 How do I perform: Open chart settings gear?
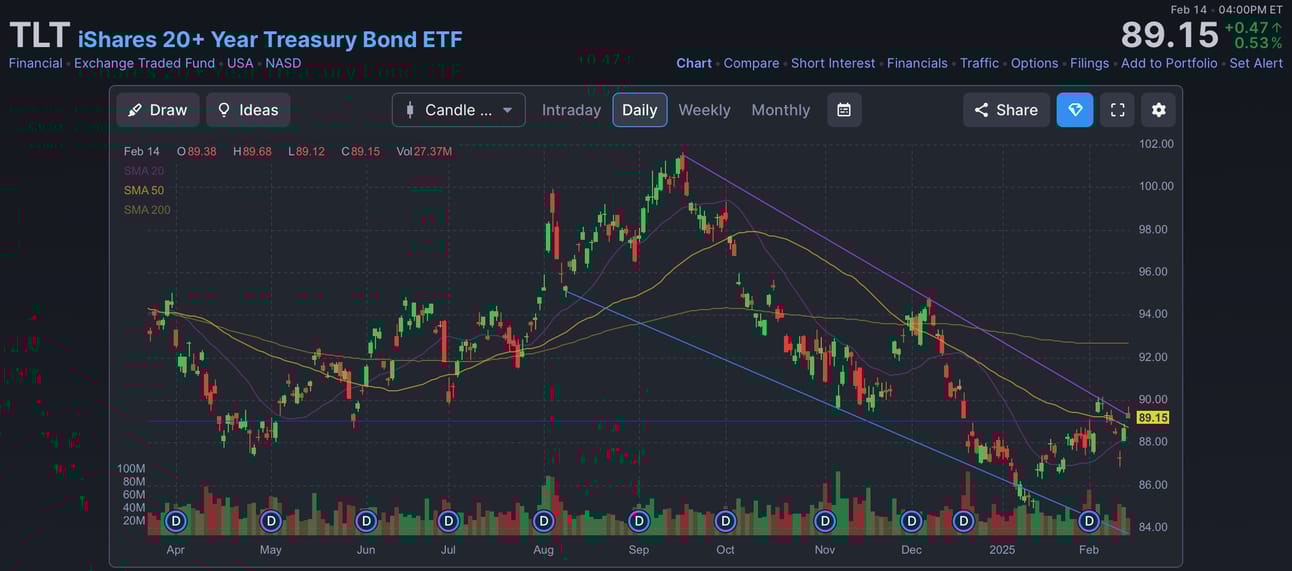point(1158,110)
